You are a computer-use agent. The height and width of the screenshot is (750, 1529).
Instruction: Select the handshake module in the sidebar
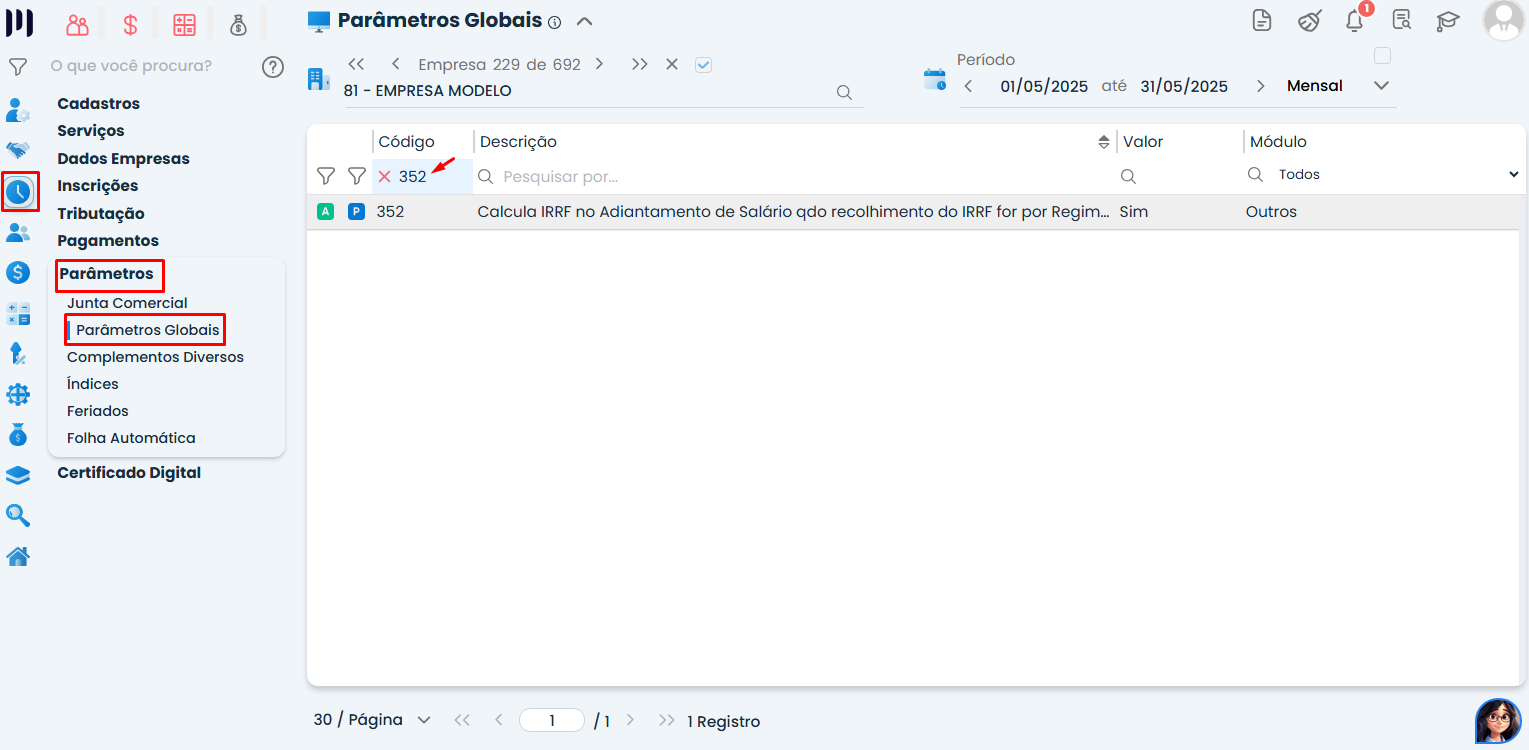pyautogui.click(x=18, y=150)
